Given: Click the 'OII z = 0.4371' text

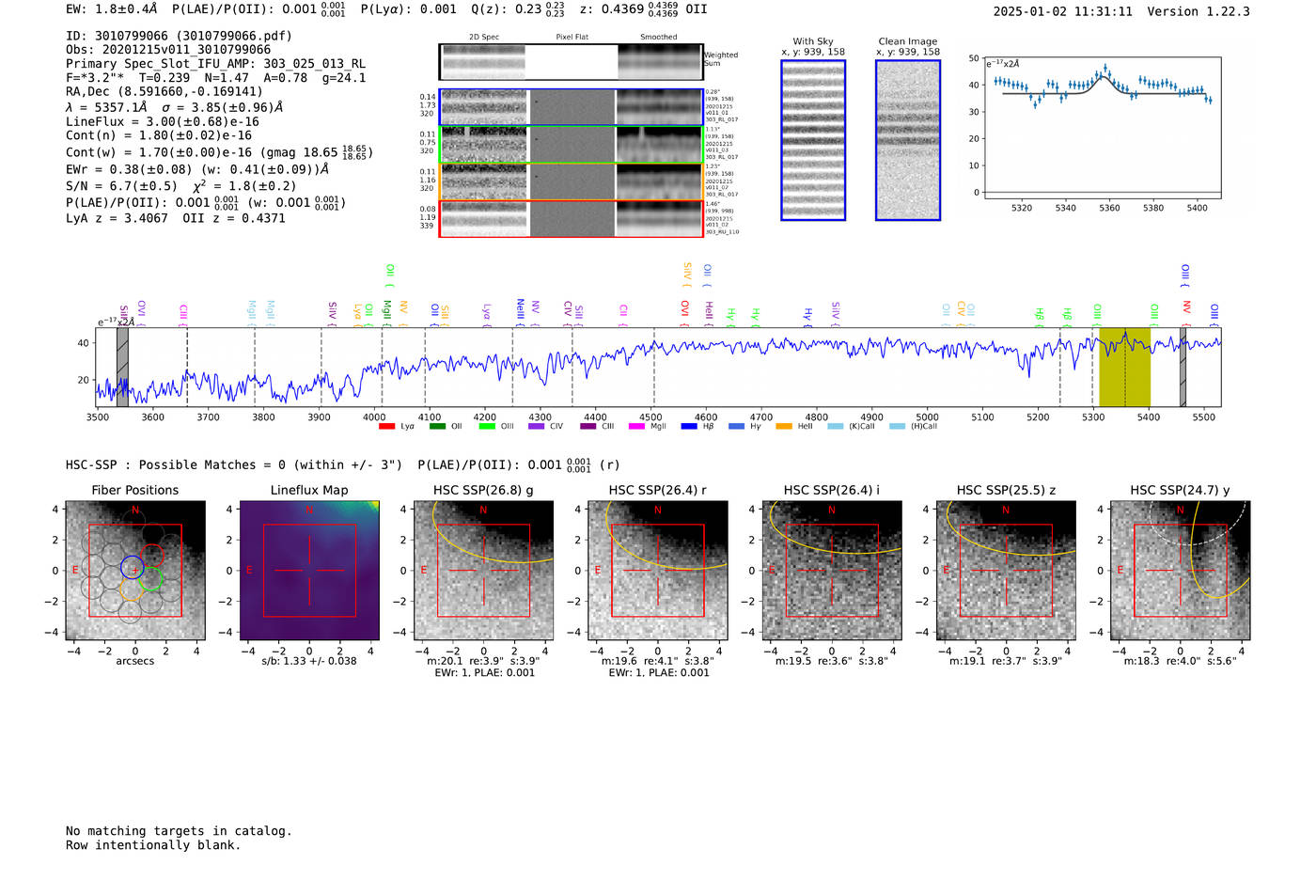Looking at the screenshot, I should (234, 218).
